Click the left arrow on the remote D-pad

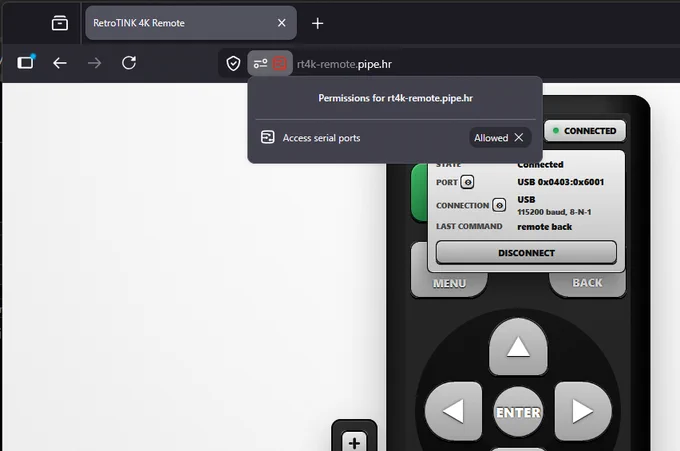point(454,411)
